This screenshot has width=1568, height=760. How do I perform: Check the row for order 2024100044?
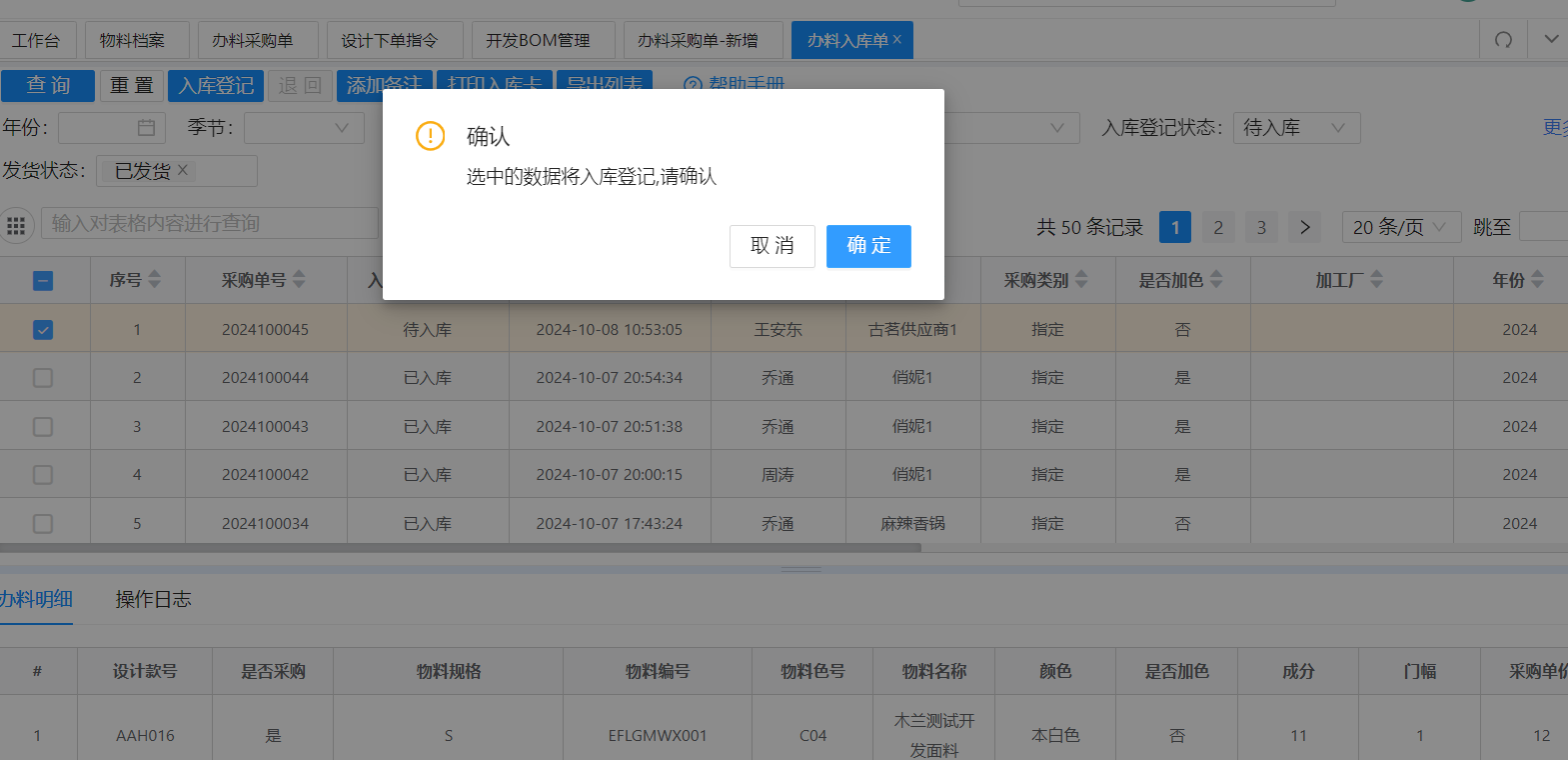click(43, 378)
